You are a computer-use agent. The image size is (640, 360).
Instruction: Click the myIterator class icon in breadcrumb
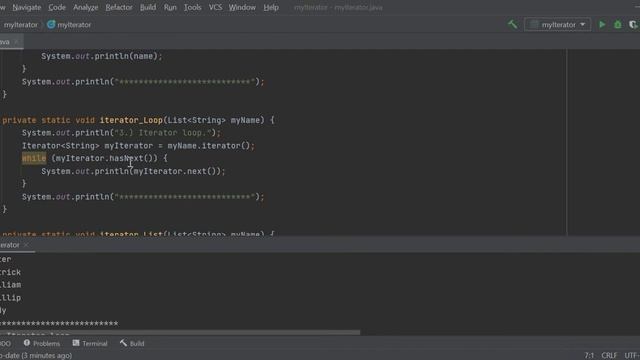[51, 24]
